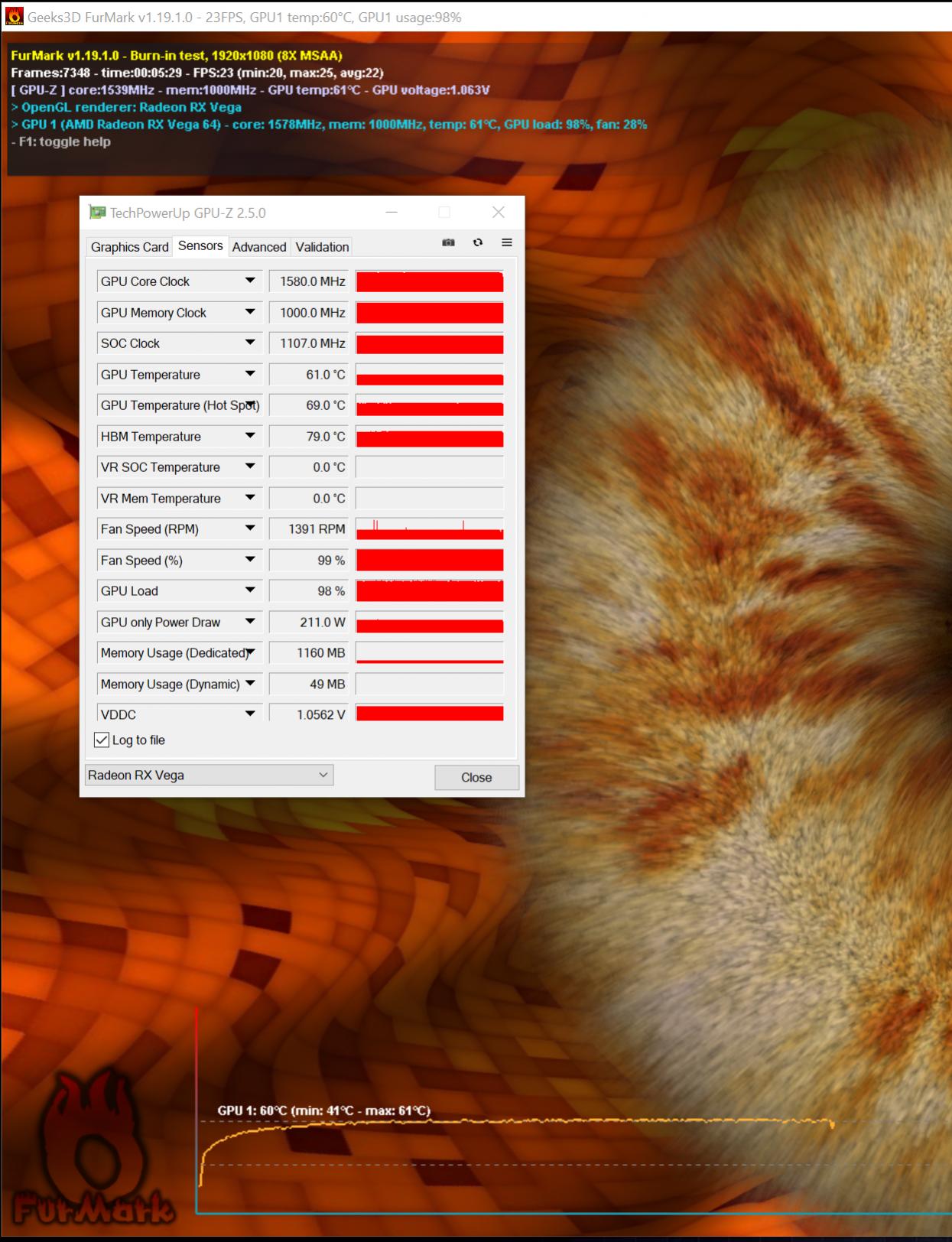Click the SOC Clock history graph

tap(430, 343)
